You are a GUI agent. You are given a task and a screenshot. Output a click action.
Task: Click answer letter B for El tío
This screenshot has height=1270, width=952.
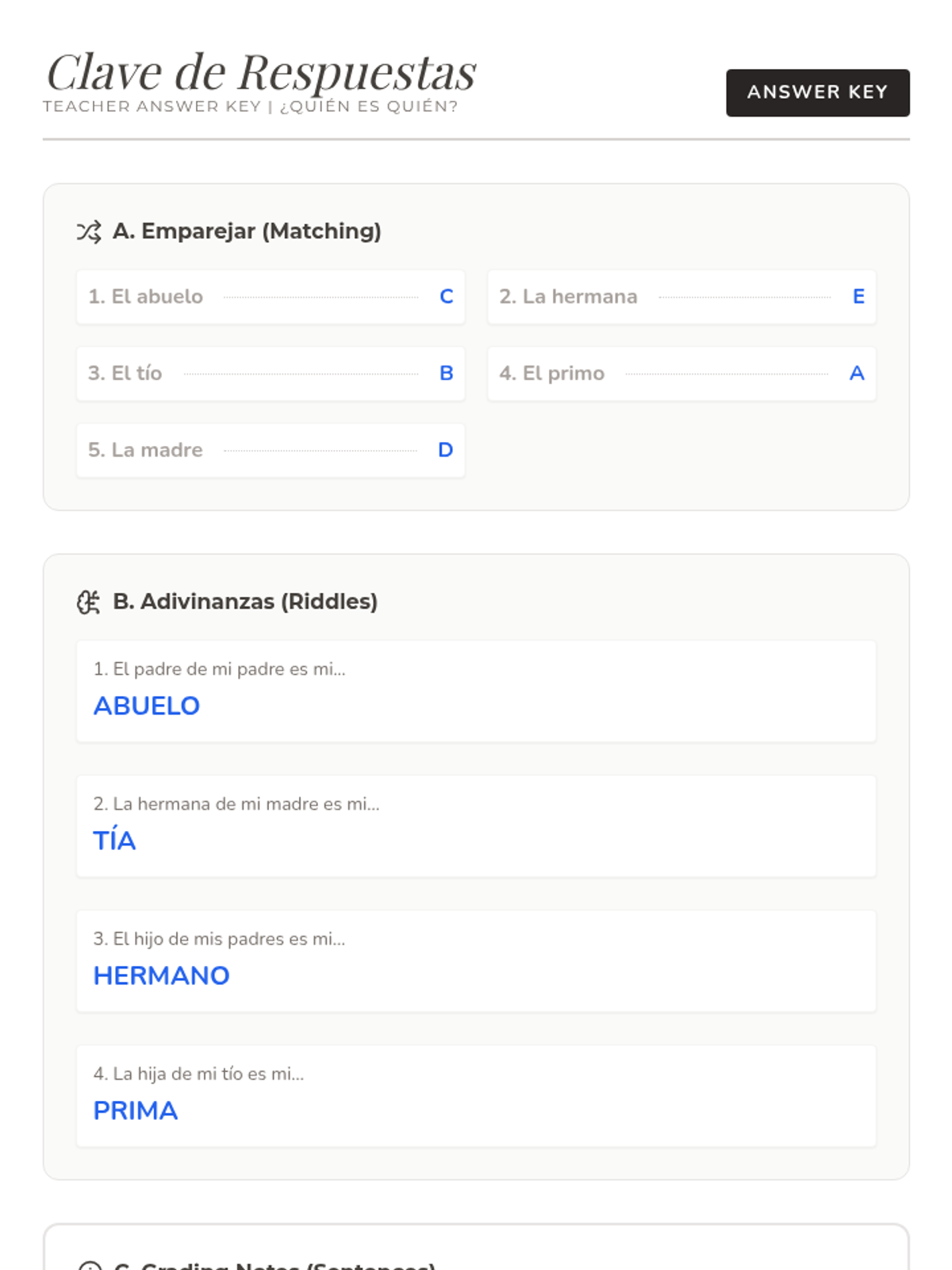pos(447,373)
